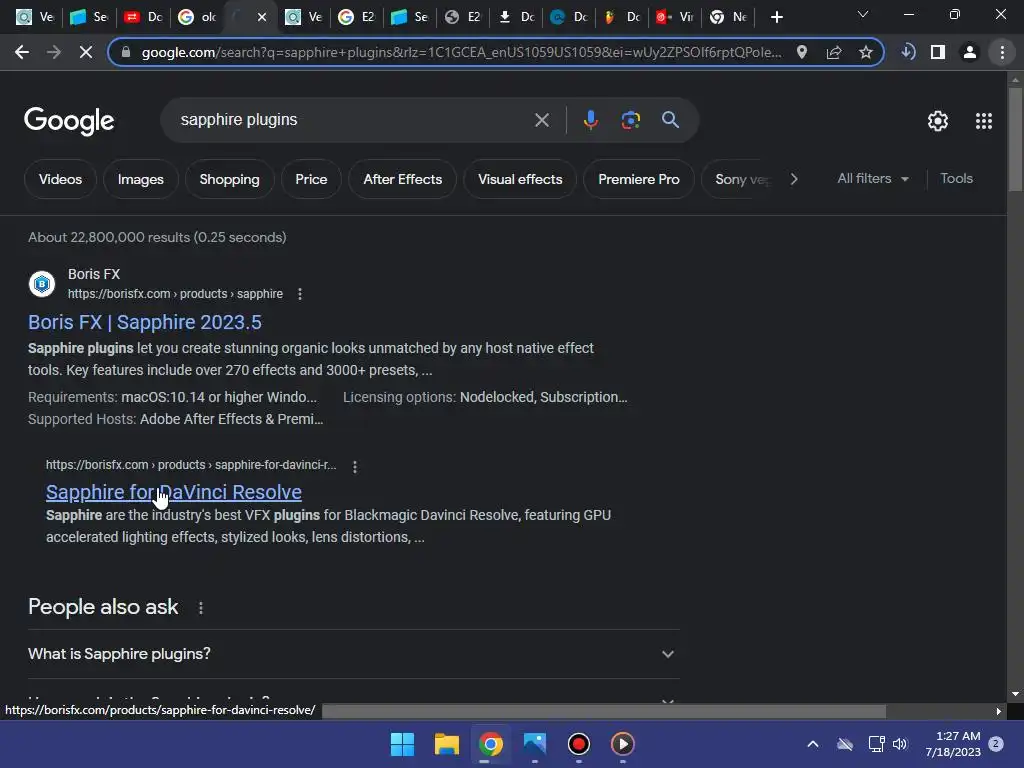Open more options for sapphire-for-davinci result
This screenshot has width=1024, height=768.
tap(355, 466)
